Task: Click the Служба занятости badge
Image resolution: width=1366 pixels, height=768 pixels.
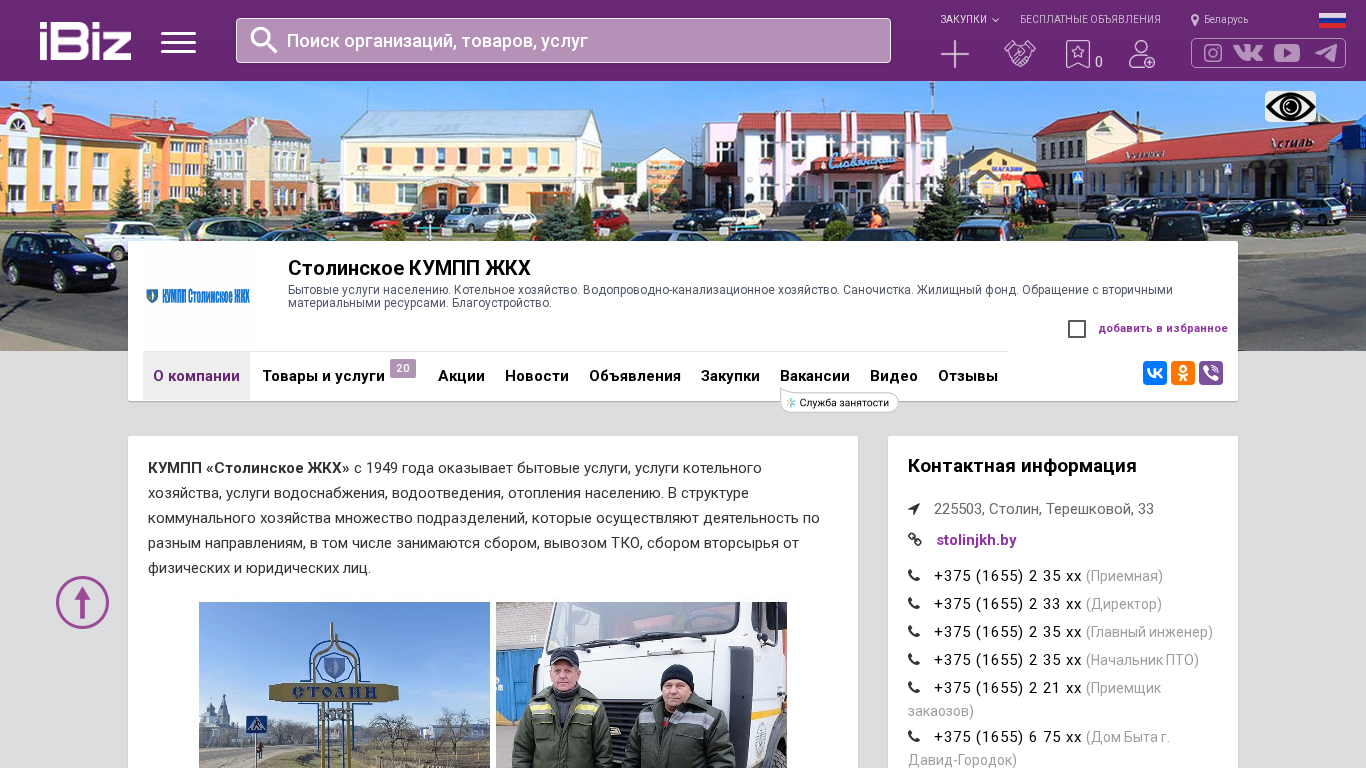Action: (839, 402)
